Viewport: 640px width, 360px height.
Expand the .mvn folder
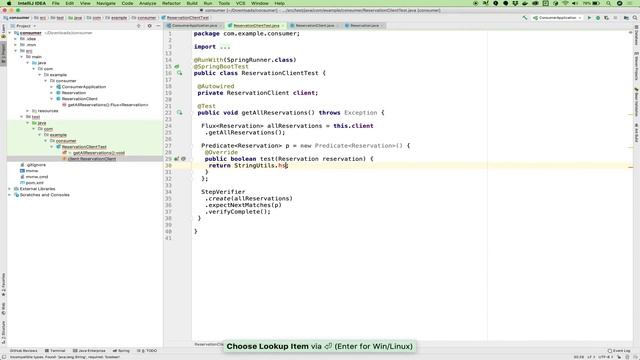(x=16, y=45)
